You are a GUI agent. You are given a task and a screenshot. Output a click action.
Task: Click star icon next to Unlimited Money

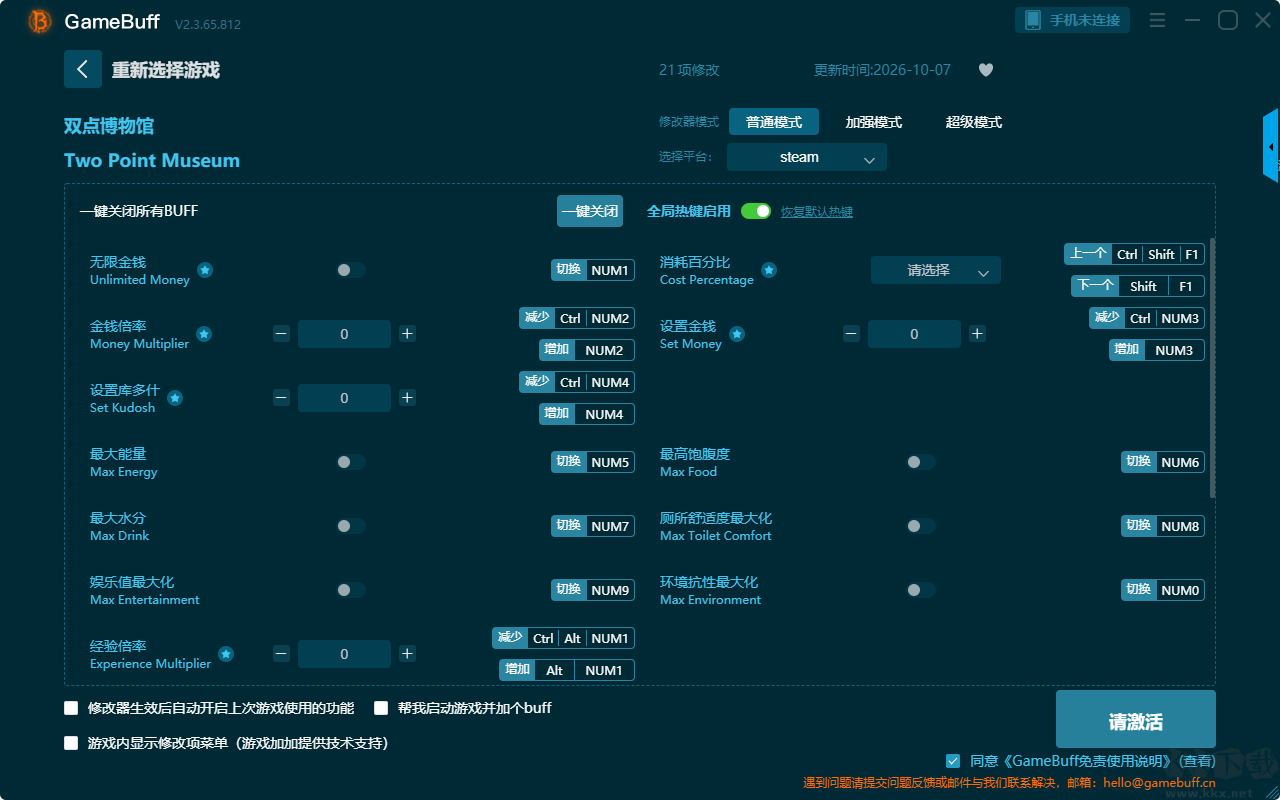204,270
